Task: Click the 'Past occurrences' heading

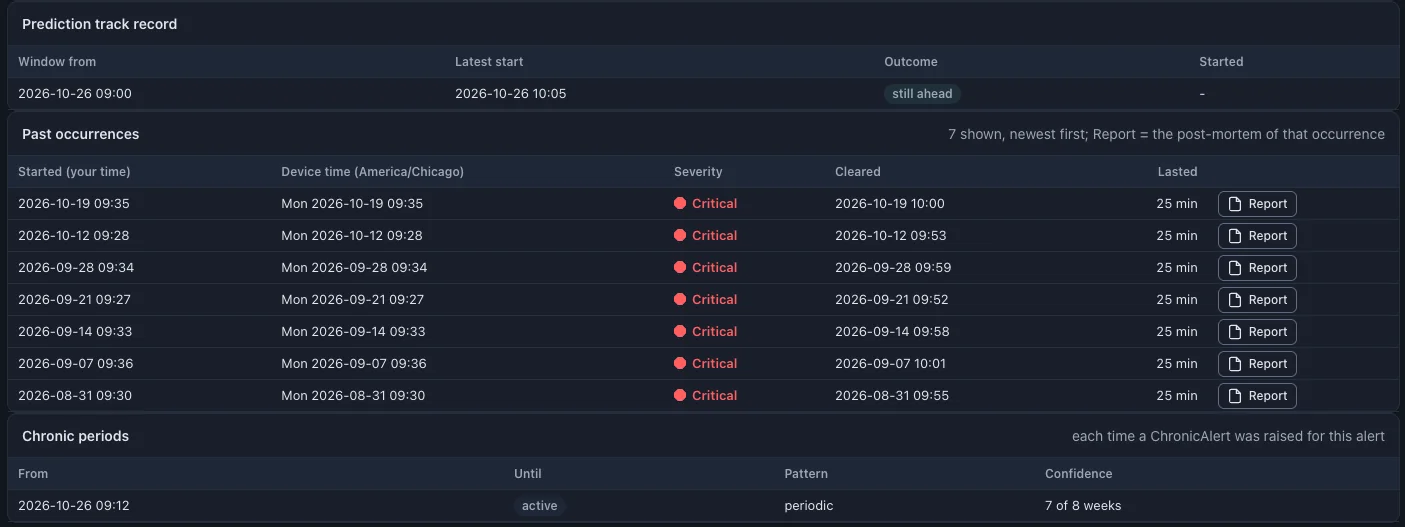Action: tap(81, 134)
